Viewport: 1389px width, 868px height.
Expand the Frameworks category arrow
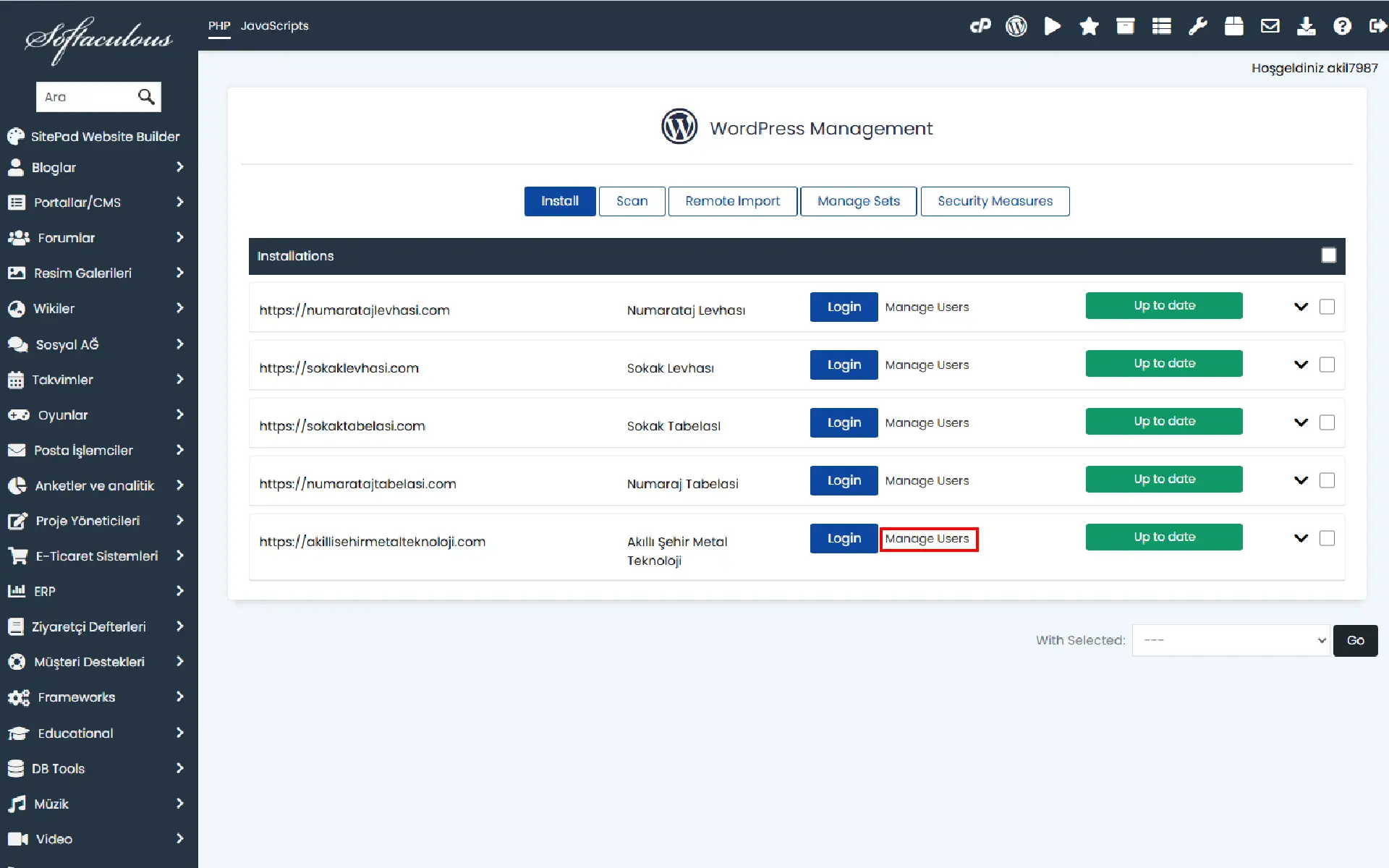[180, 697]
